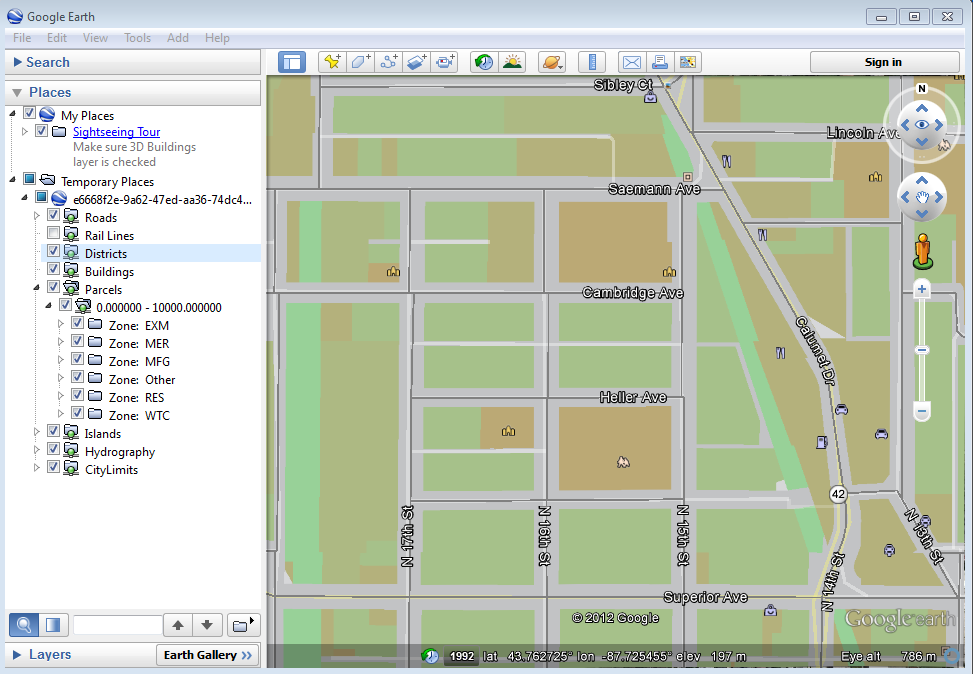The image size is (973, 674).
Task: Add an Image Overlay
Action: [x=416, y=61]
